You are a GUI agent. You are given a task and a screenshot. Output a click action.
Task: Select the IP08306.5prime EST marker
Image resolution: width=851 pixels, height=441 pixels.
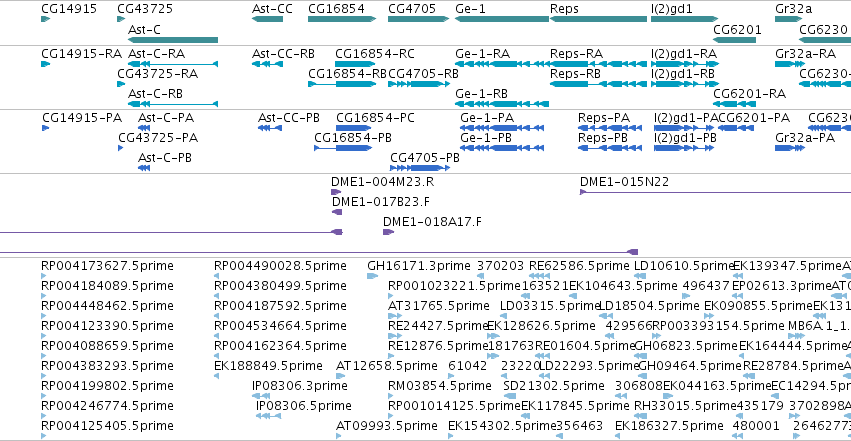pos(269,416)
